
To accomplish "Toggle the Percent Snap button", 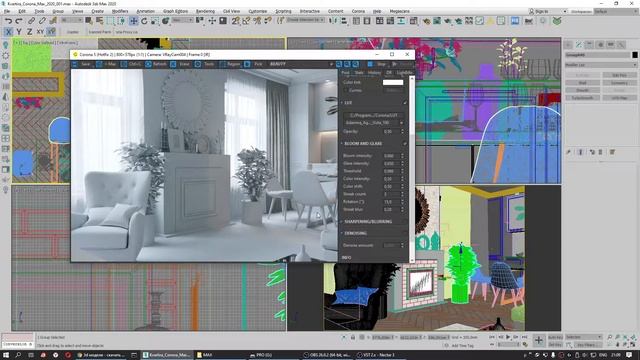I will (x=257, y=21).
